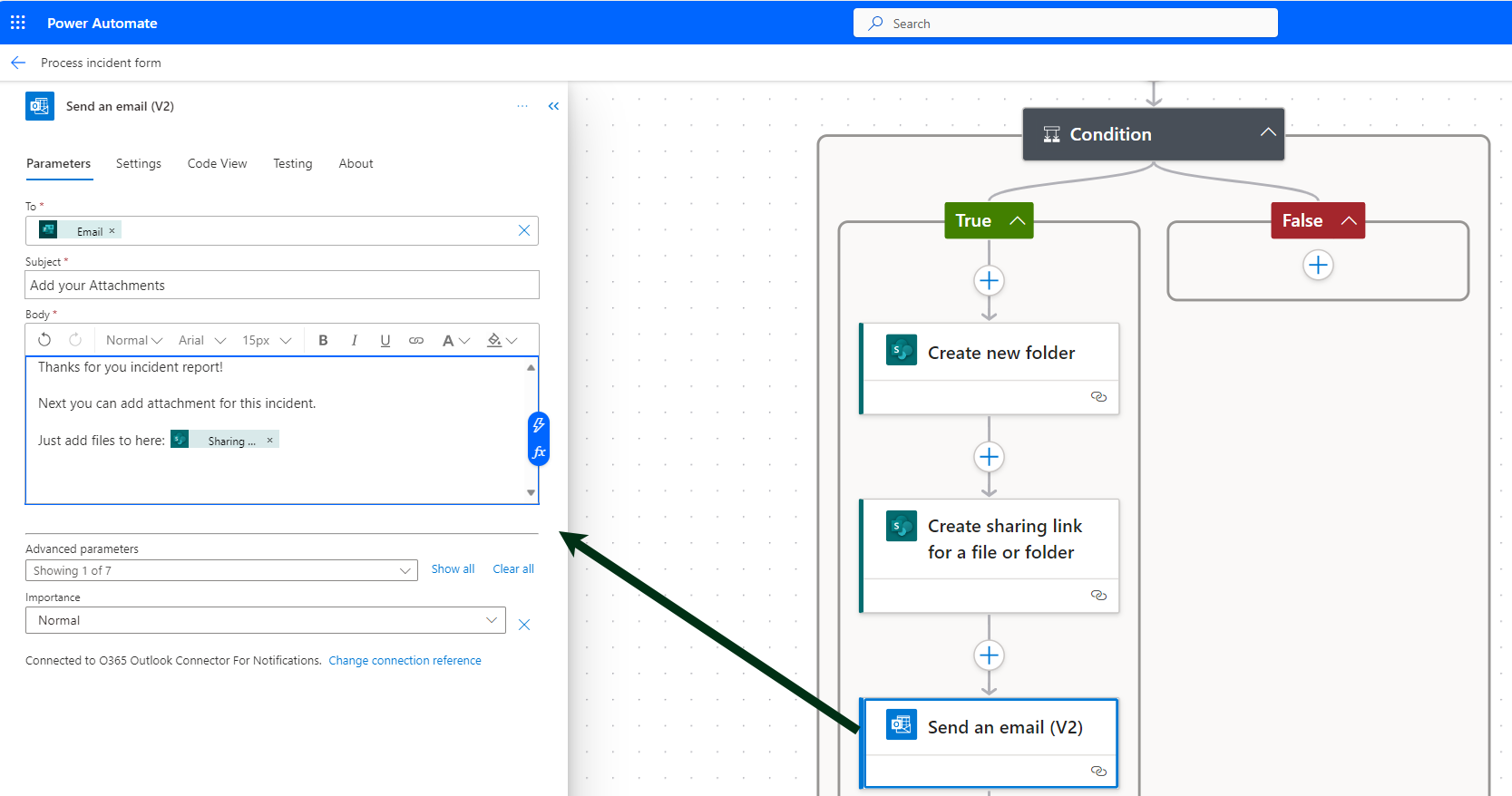Insert a hyperlink using the link icon
This screenshot has height=796, width=1512.
(416, 340)
